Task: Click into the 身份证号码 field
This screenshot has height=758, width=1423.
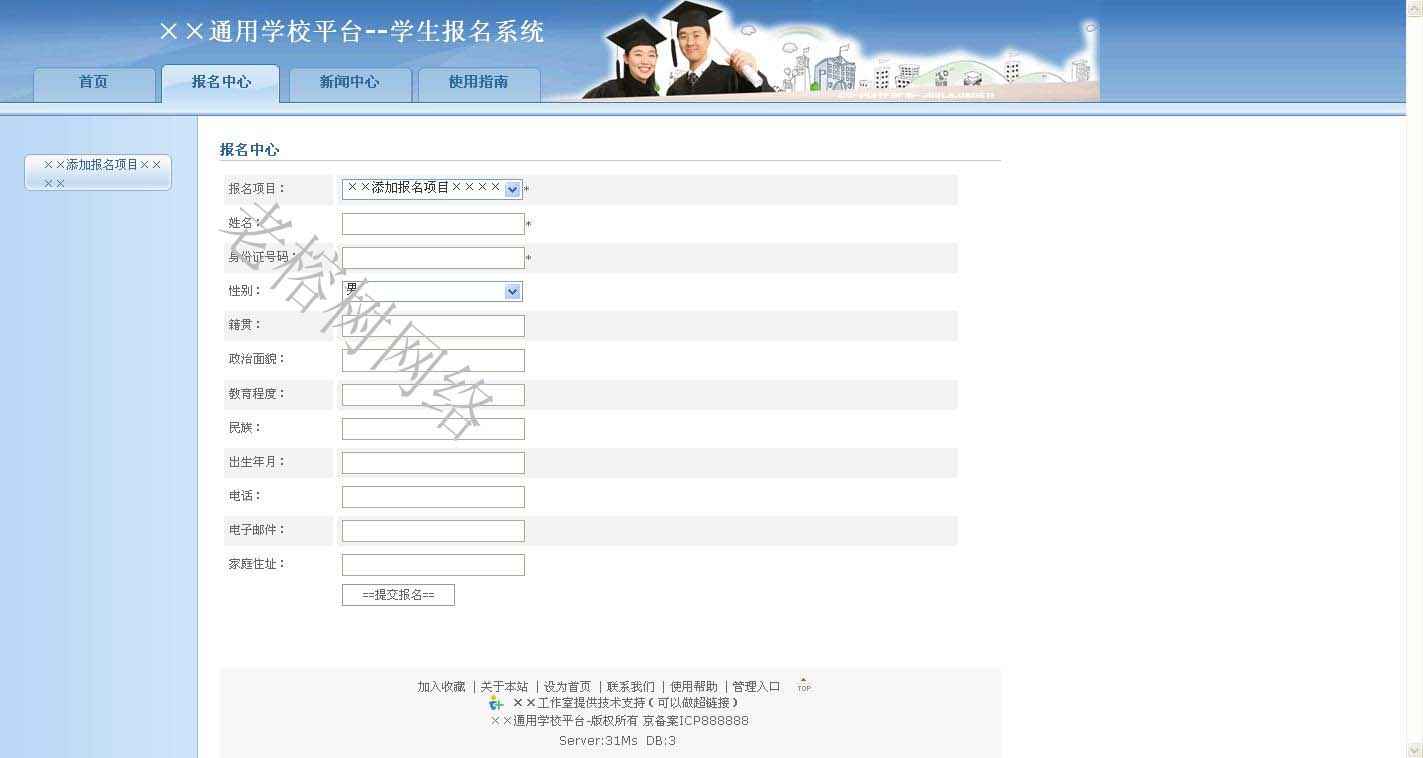Action: [x=433, y=258]
